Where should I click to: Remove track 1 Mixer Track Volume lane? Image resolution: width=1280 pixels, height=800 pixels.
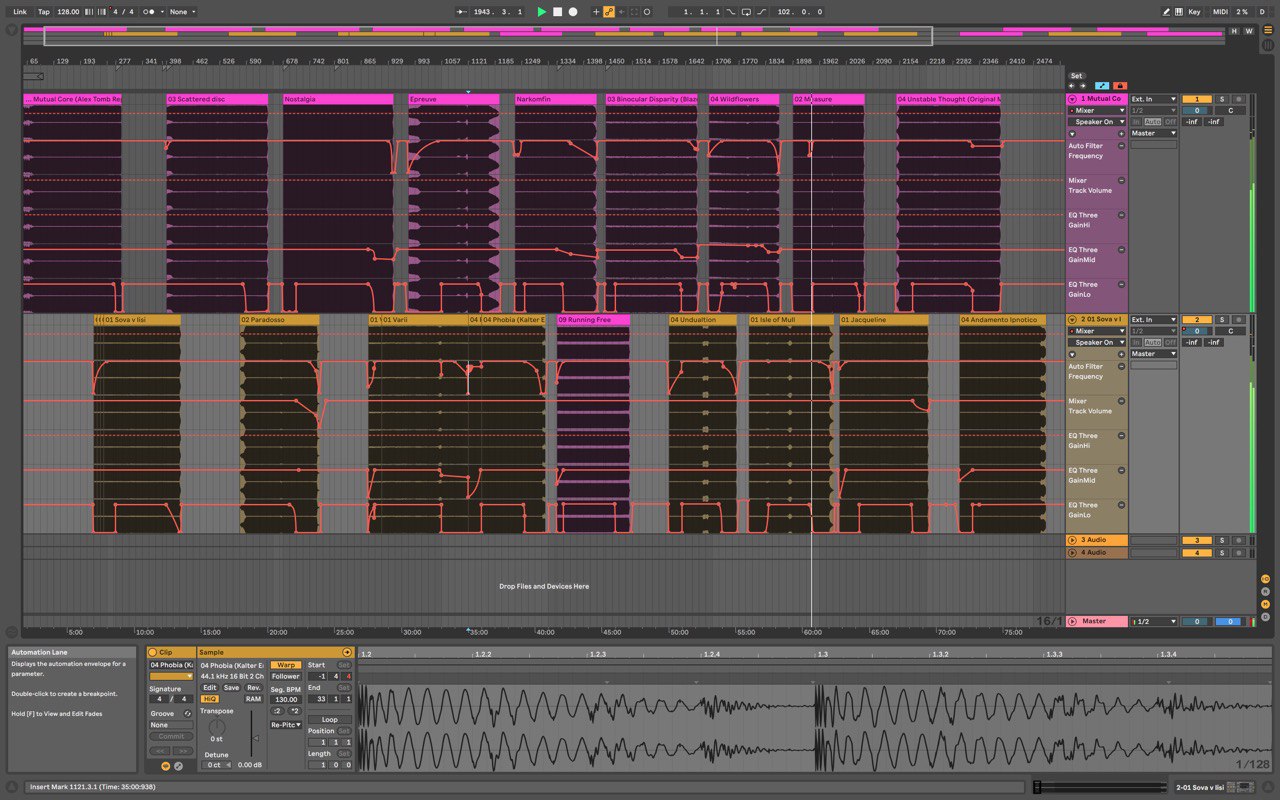[1121, 181]
